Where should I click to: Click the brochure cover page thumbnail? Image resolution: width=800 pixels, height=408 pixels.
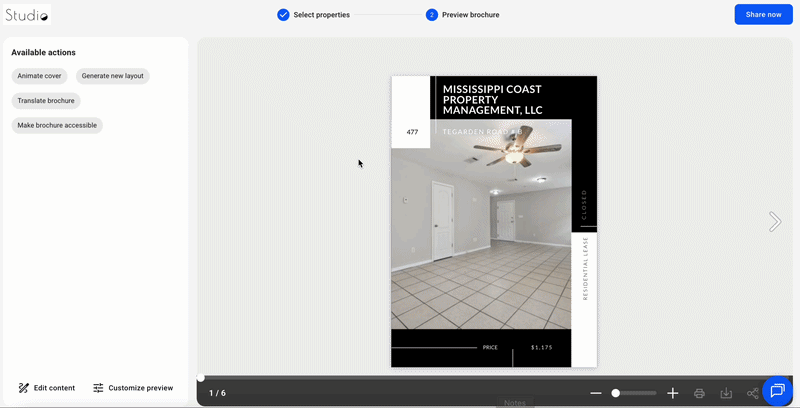pos(494,221)
